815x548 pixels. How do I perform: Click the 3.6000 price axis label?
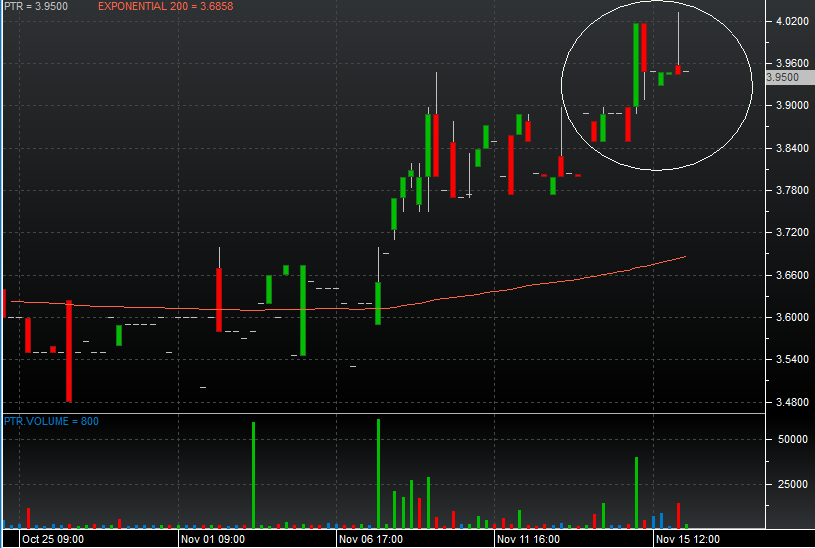(x=792, y=317)
